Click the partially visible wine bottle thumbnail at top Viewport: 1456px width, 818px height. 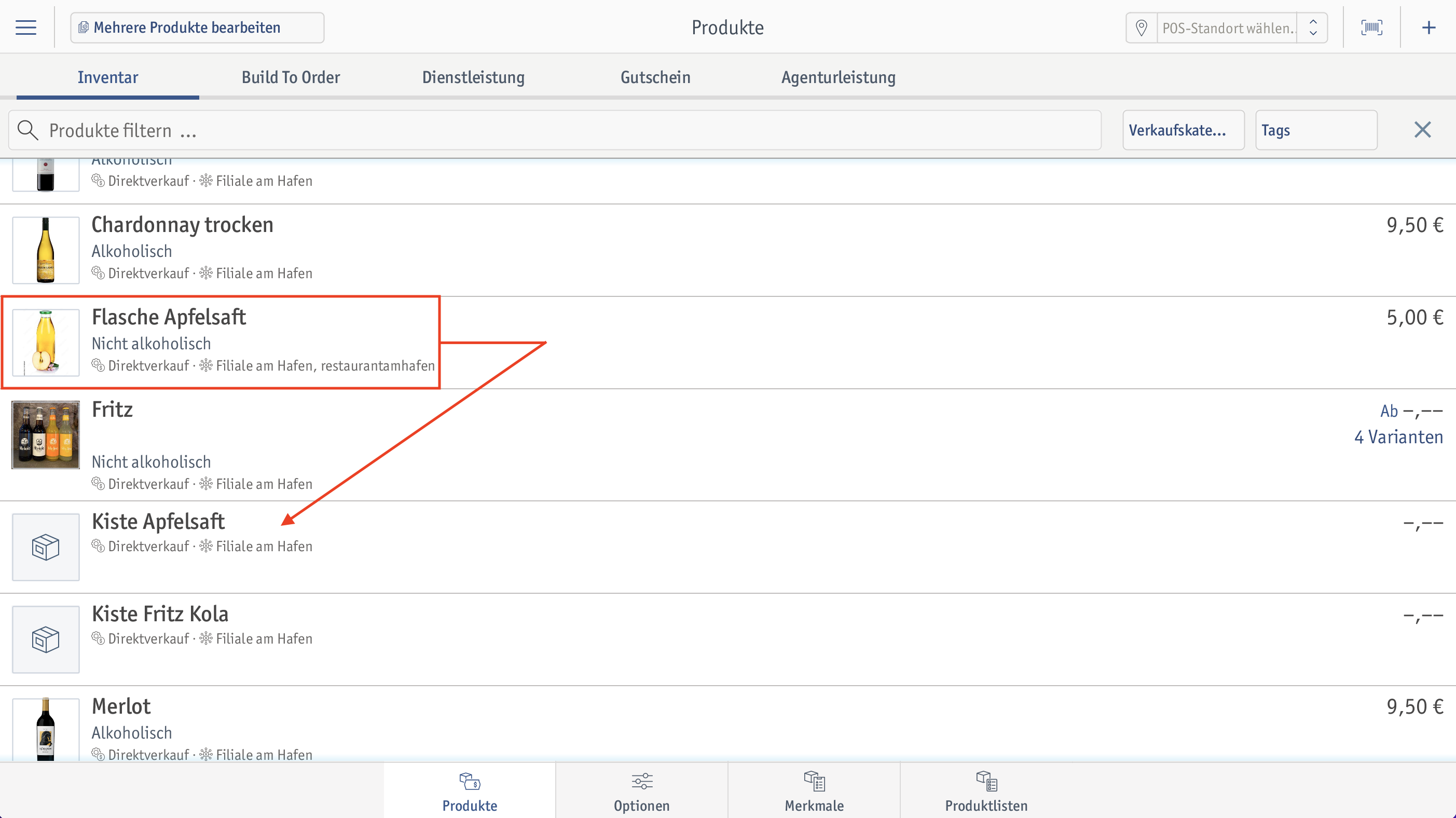[x=46, y=175]
